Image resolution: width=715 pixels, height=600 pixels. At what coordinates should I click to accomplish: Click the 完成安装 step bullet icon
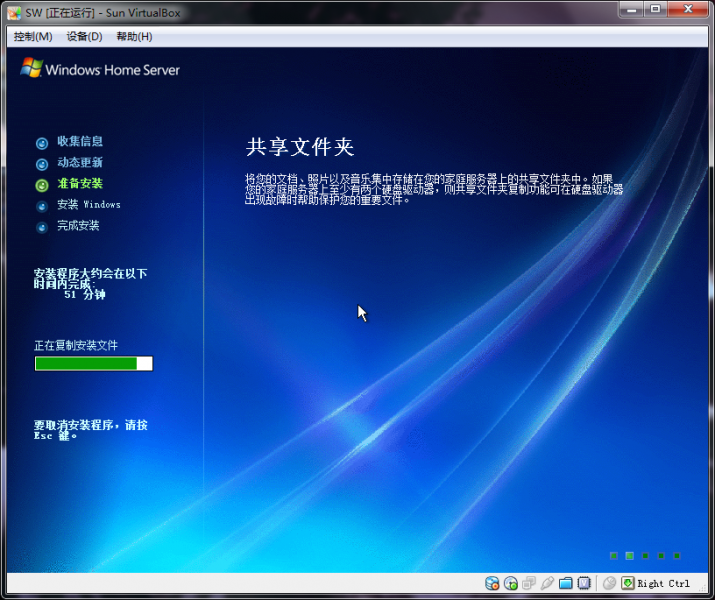pos(42,227)
